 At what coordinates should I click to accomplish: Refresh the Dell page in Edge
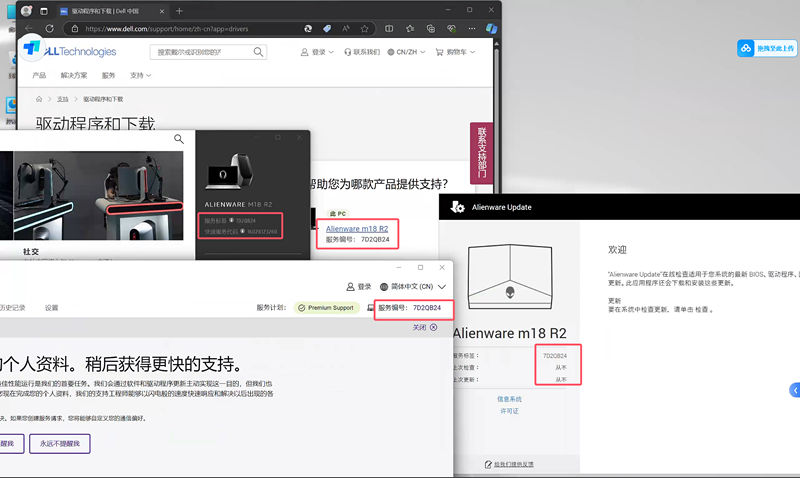pos(49,29)
